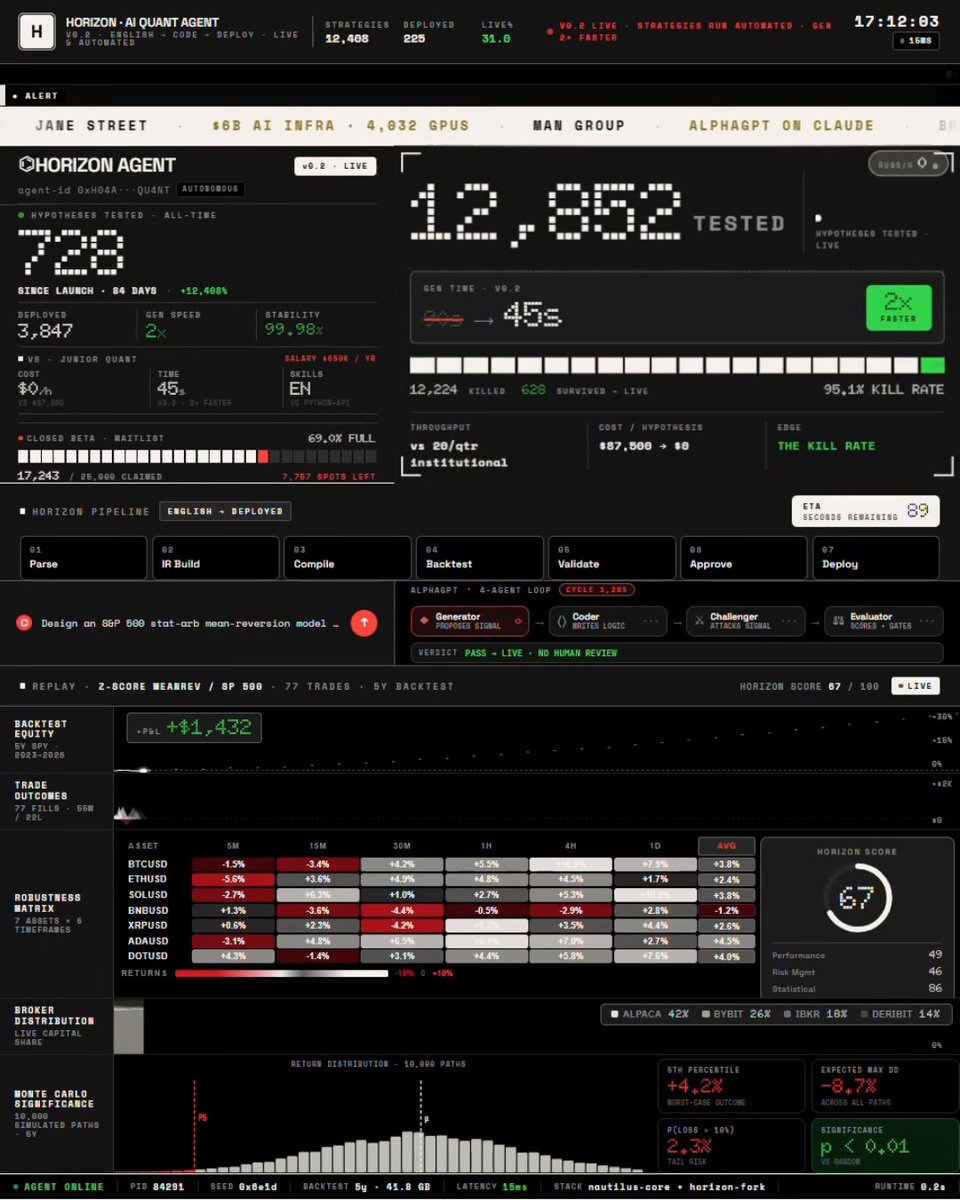Viewport: 960px width, 1200px height.
Task: Submit prompt with the red arrow button
Action: [364, 623]
